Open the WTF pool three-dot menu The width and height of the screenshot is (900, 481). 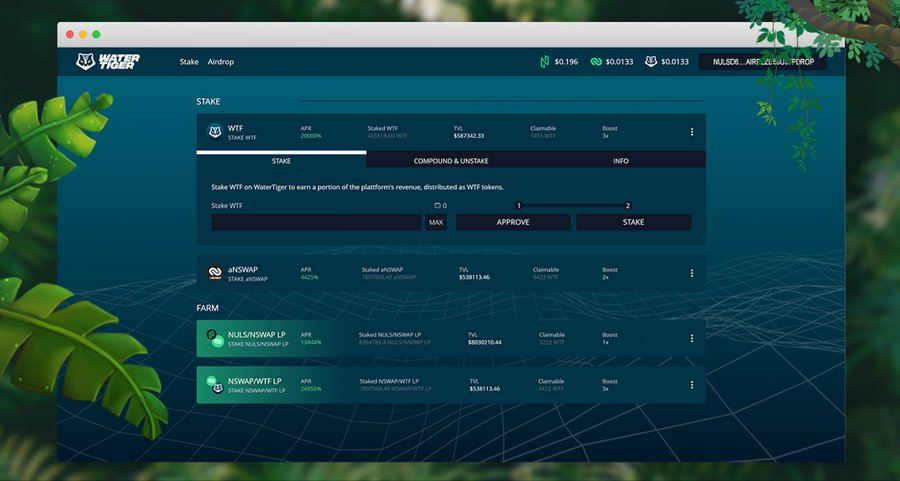click(692, 132)
